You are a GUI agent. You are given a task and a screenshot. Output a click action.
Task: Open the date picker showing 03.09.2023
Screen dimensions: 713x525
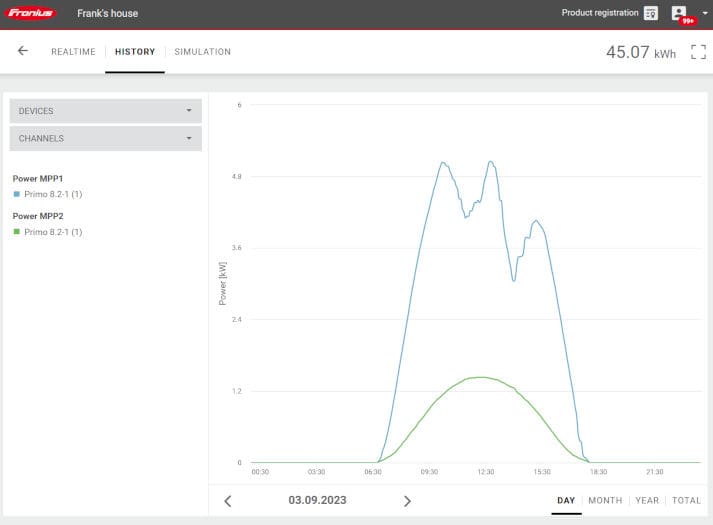(x=317, y=500)
